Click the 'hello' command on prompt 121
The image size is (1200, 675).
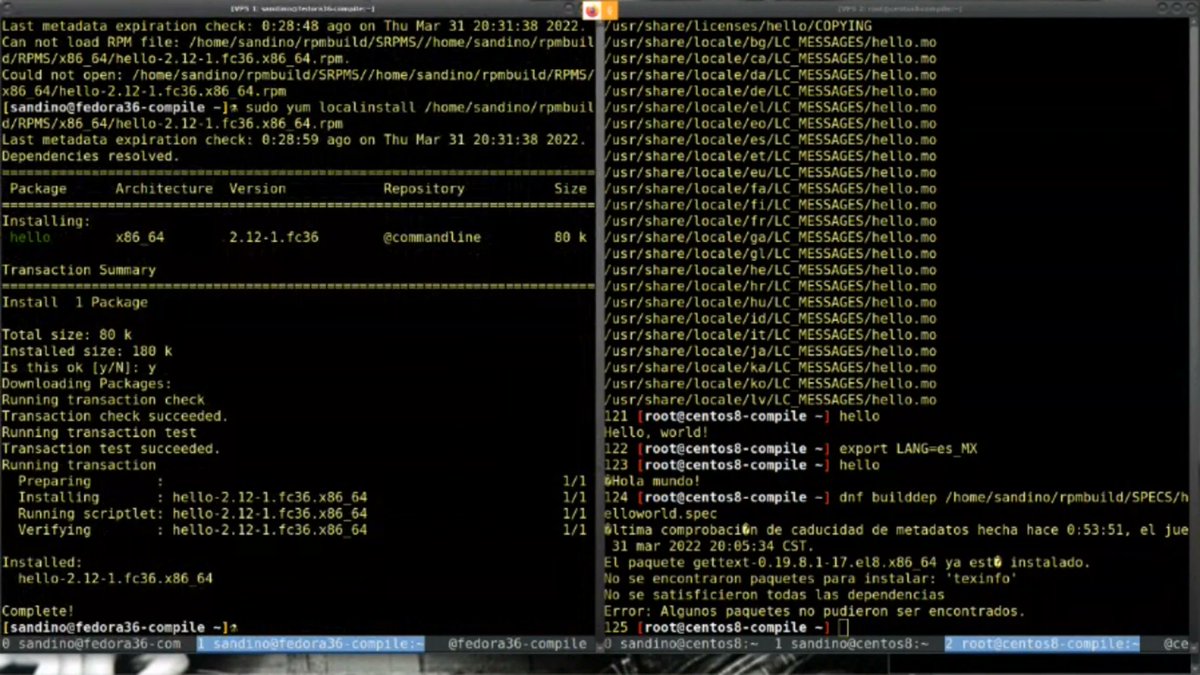[859, 417]
